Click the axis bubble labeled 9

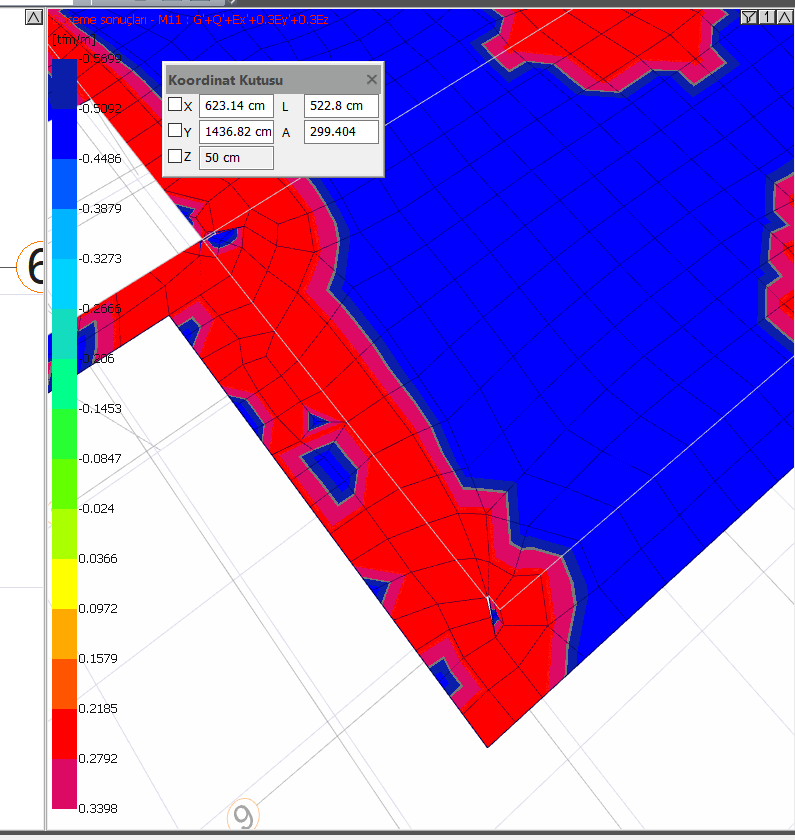[x=244, y=816]
